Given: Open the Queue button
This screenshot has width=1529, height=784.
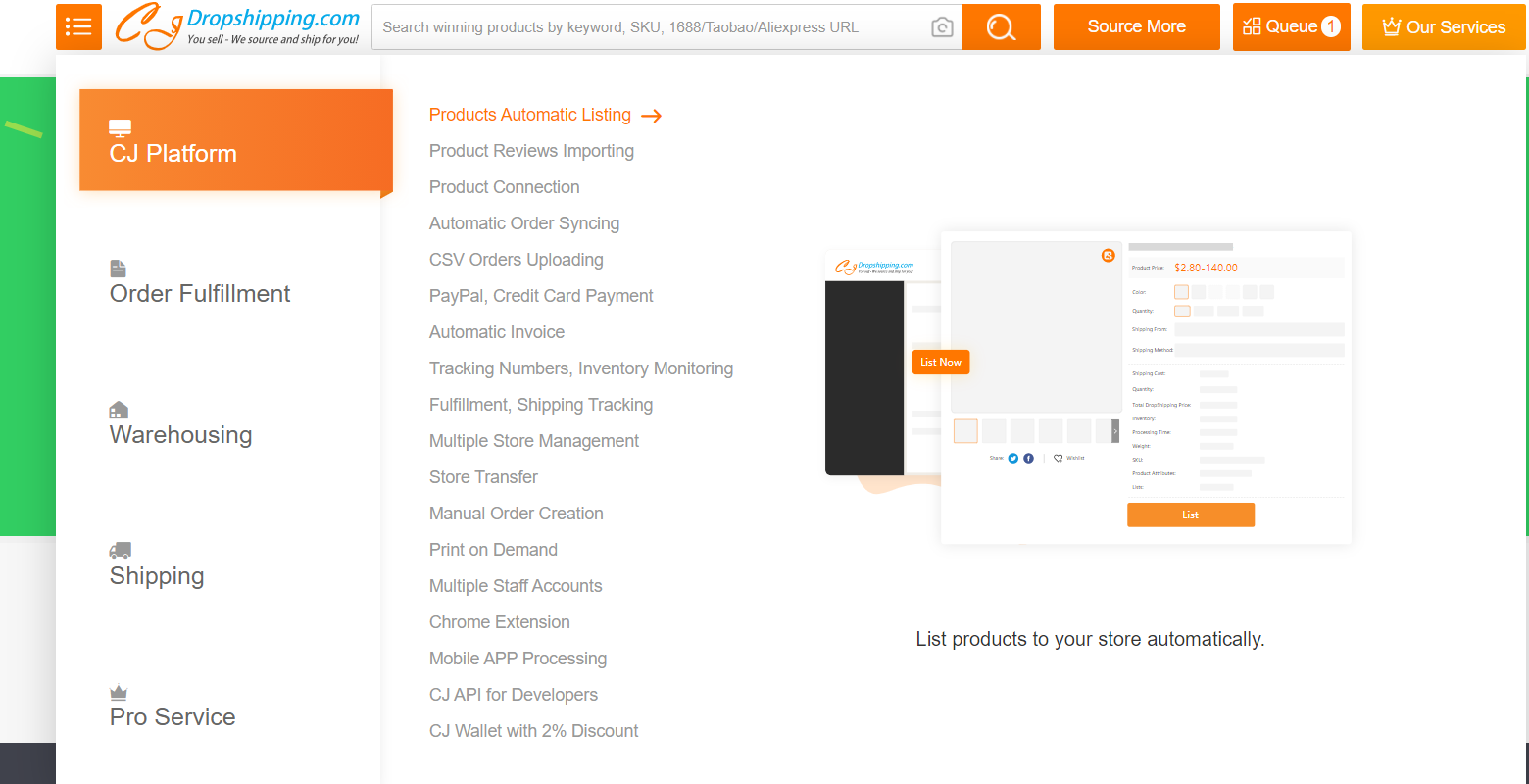Looking at the screenshot, I should [x=1292, y=26].
